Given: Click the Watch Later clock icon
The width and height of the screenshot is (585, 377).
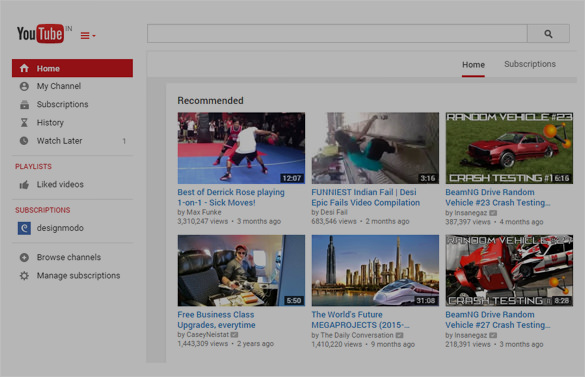Looking at the screenshot, I should (x=24, y=141).
